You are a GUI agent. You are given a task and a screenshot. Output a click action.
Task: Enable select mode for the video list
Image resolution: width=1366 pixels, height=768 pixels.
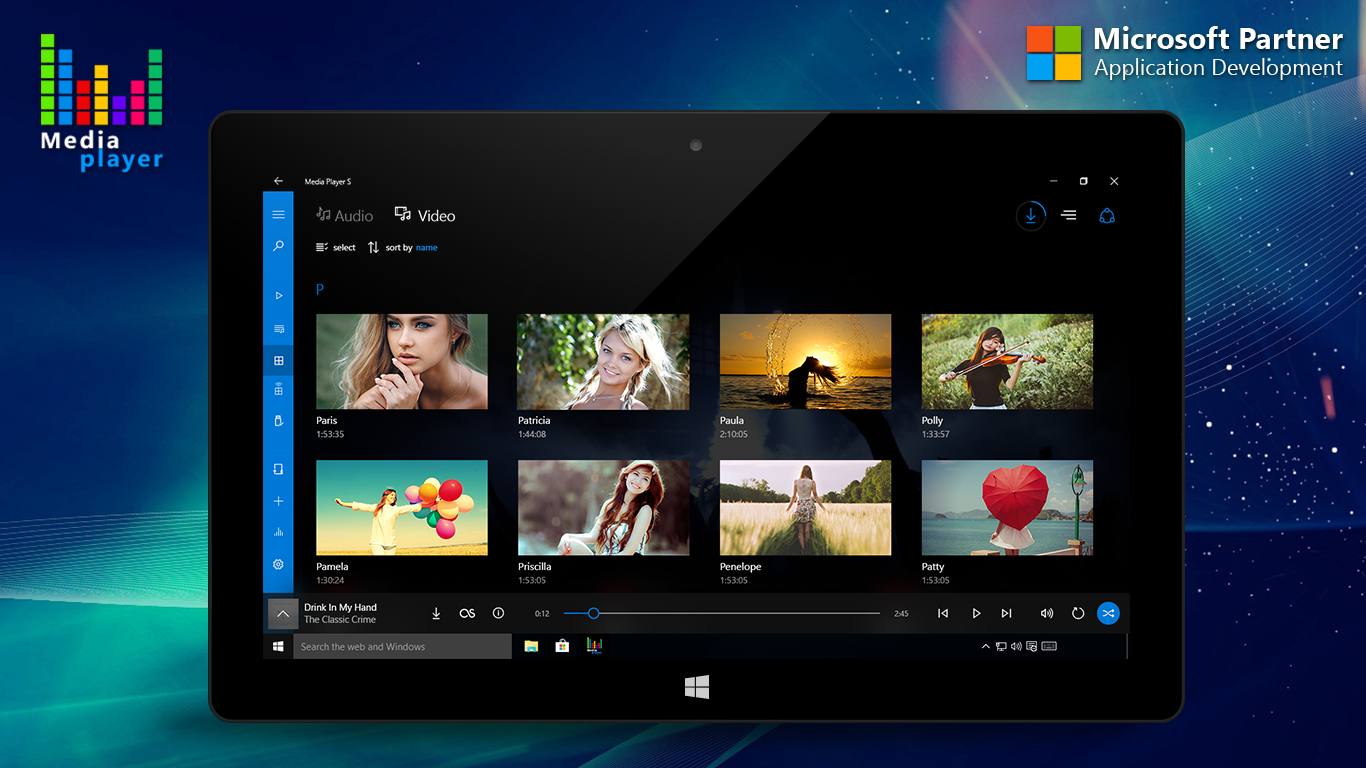pos(335,247)
